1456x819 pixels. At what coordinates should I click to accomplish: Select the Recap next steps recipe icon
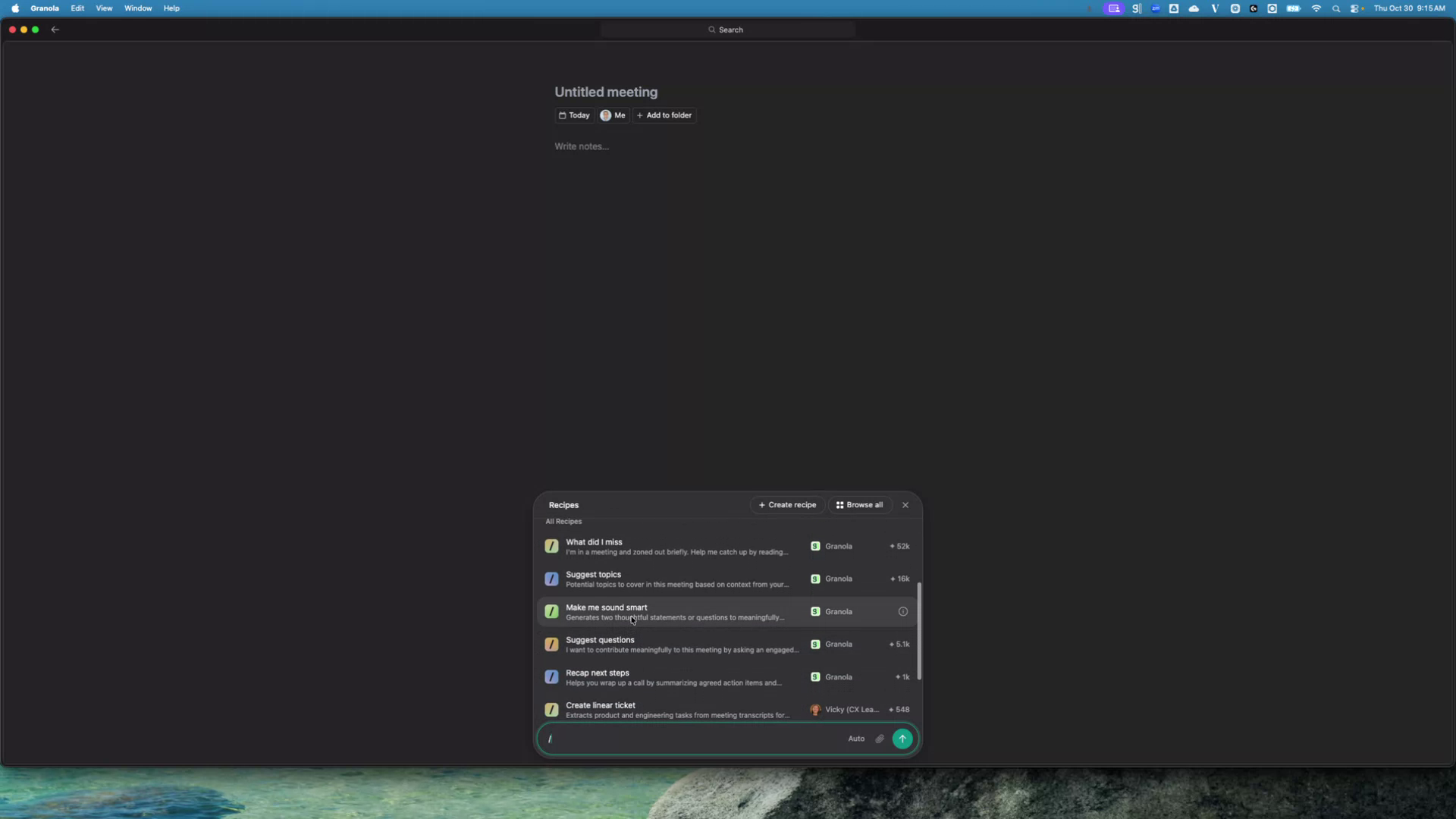coord(552,676)
